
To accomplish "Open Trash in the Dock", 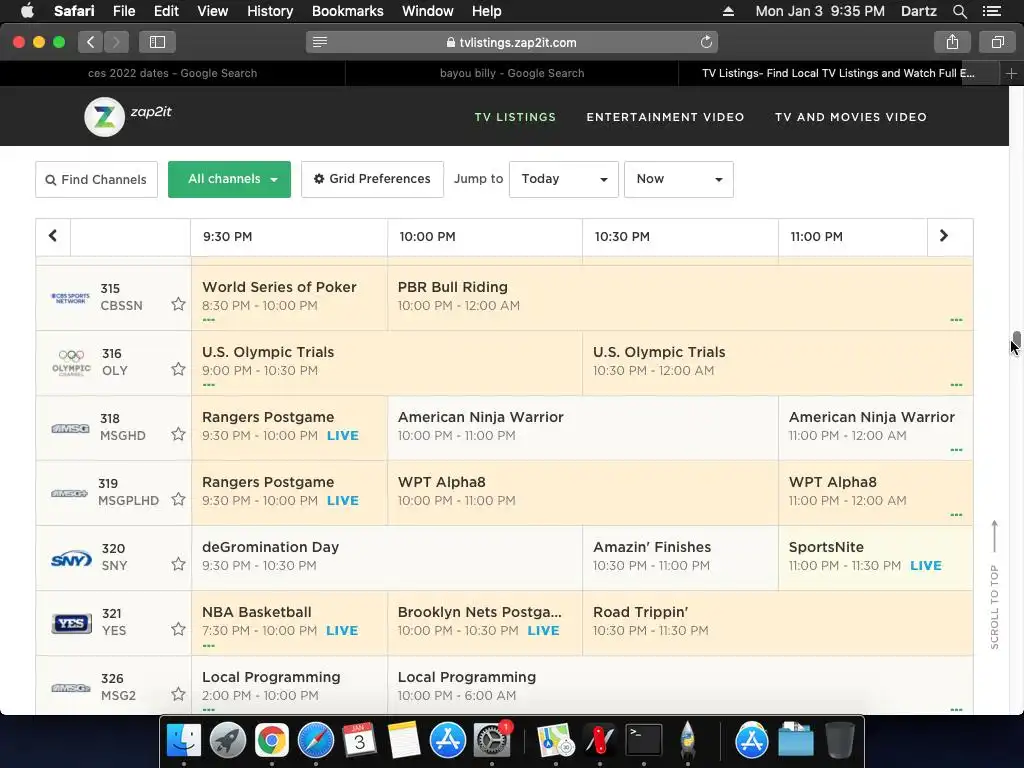I will [x=840, y=740].
